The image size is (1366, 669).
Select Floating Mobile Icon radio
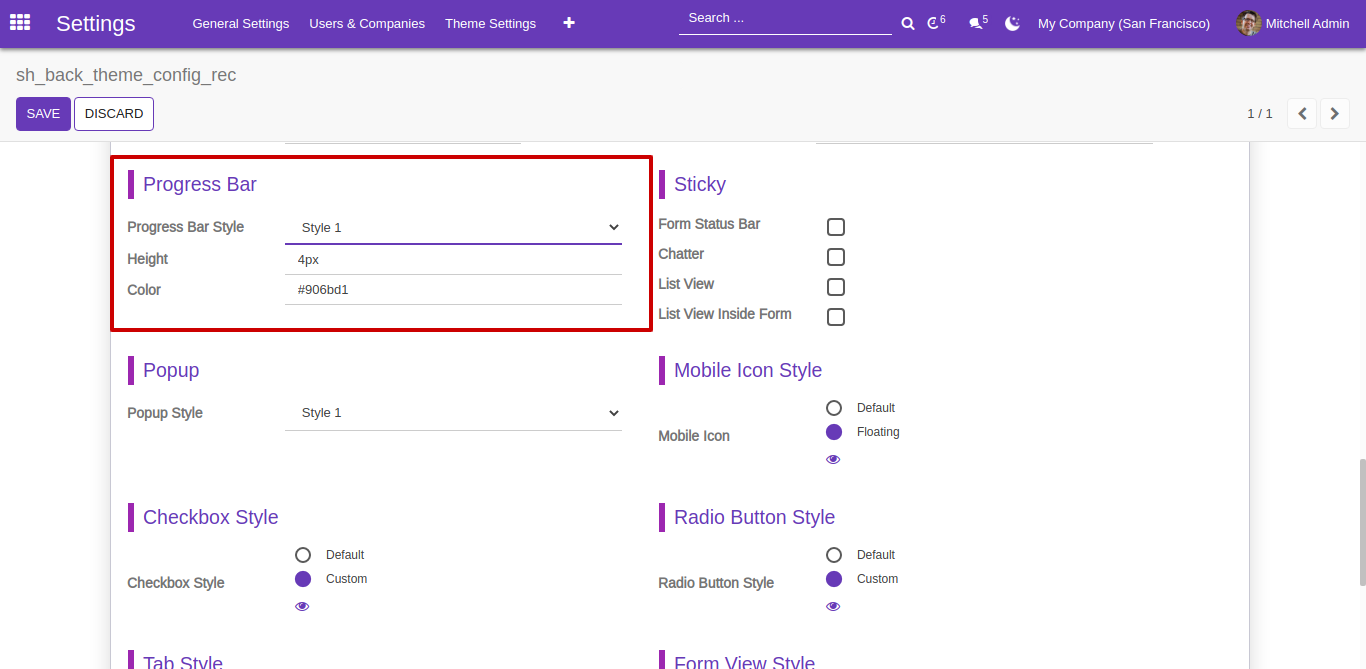(834, 432)
